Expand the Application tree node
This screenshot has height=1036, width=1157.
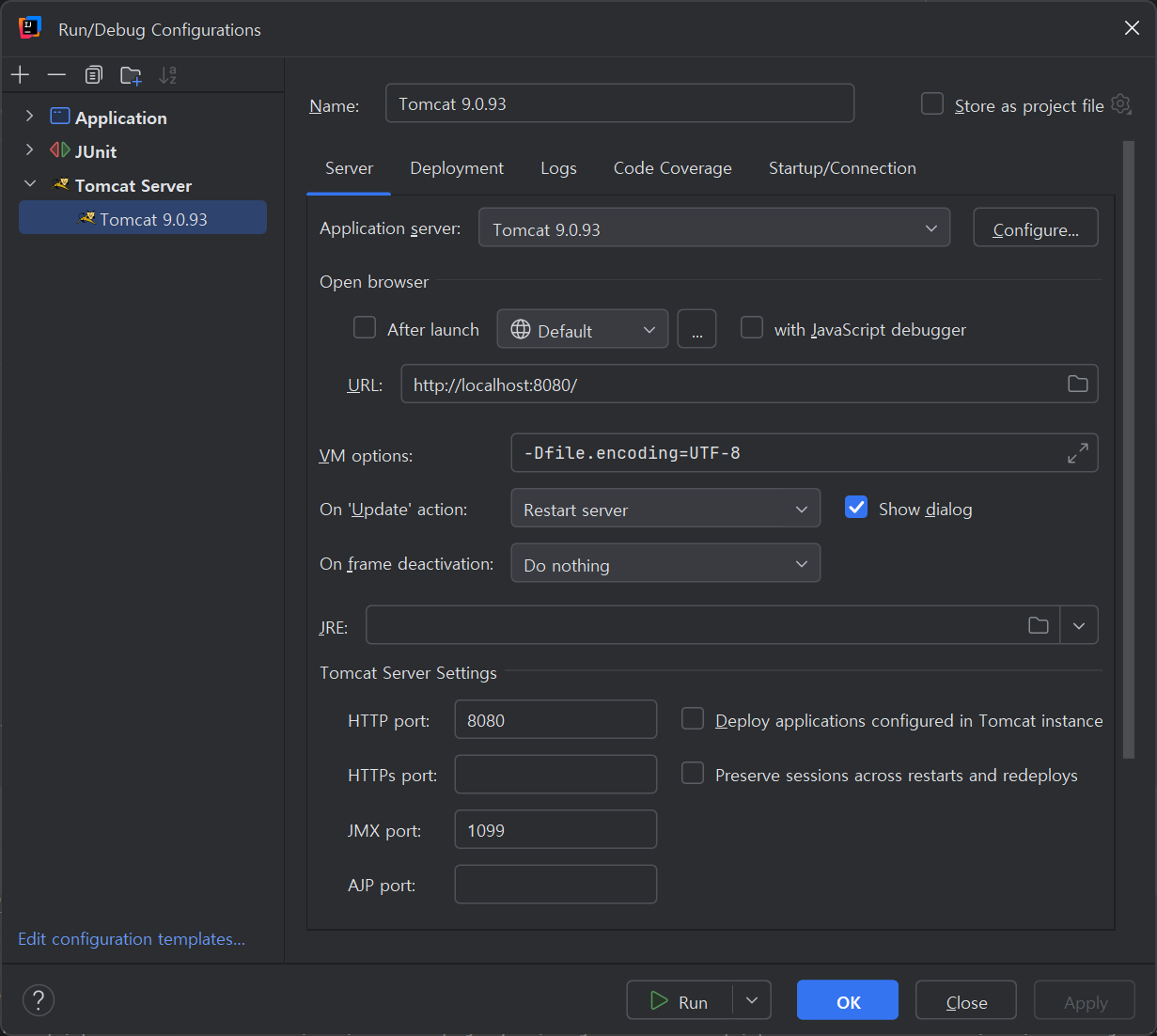30,116
